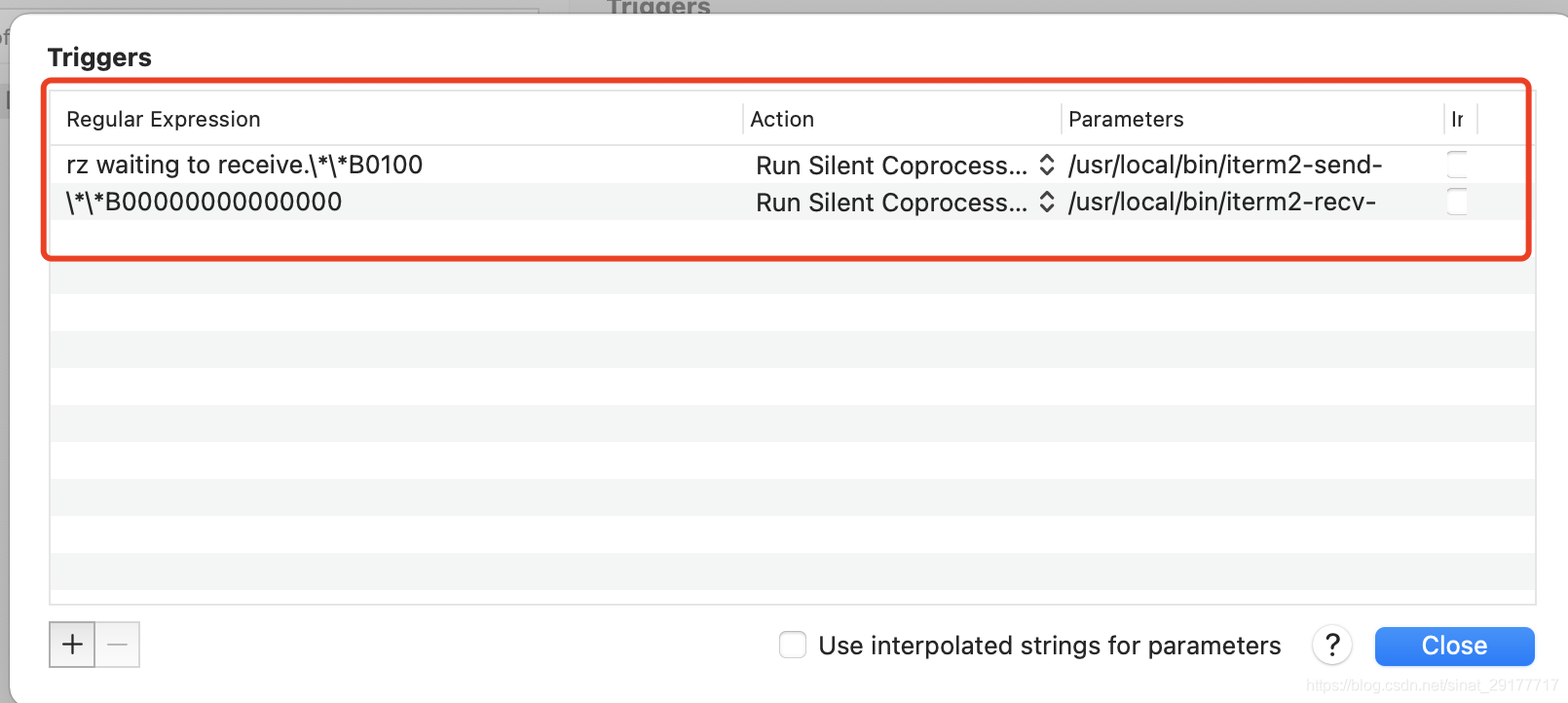
Task: Click the chevron beside the first Run Silent Coprocess action
Action: click(x=1046, y=166)
